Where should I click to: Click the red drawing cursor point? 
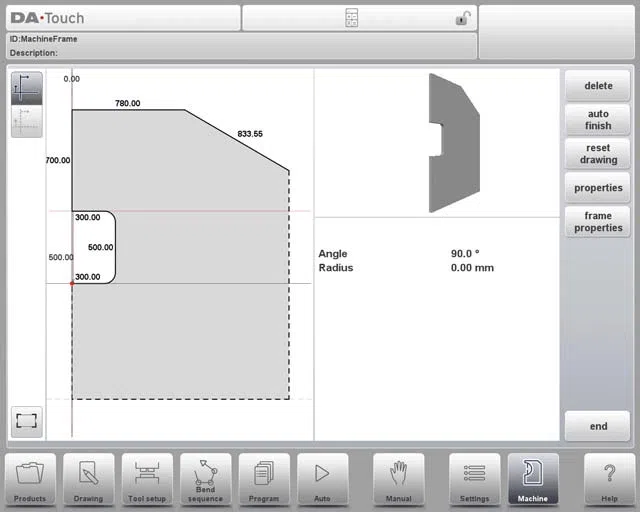point(72,283)
